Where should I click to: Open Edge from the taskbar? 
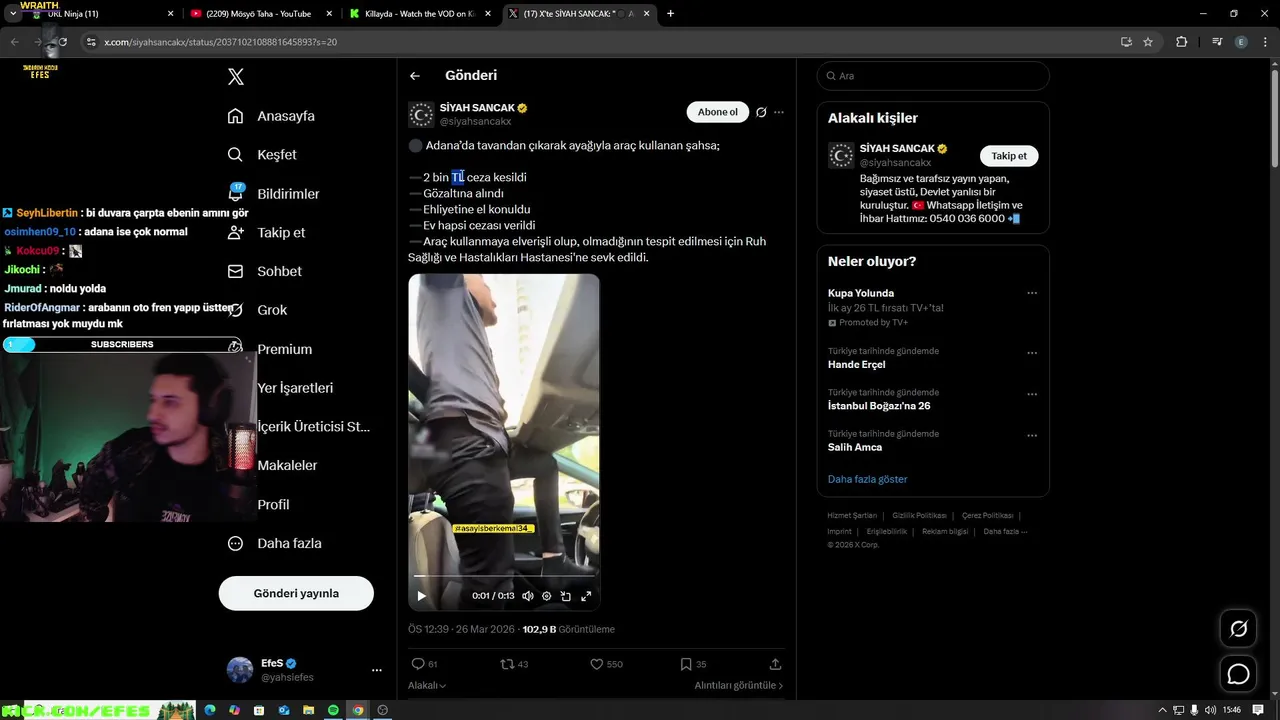[x=210, y=710]
